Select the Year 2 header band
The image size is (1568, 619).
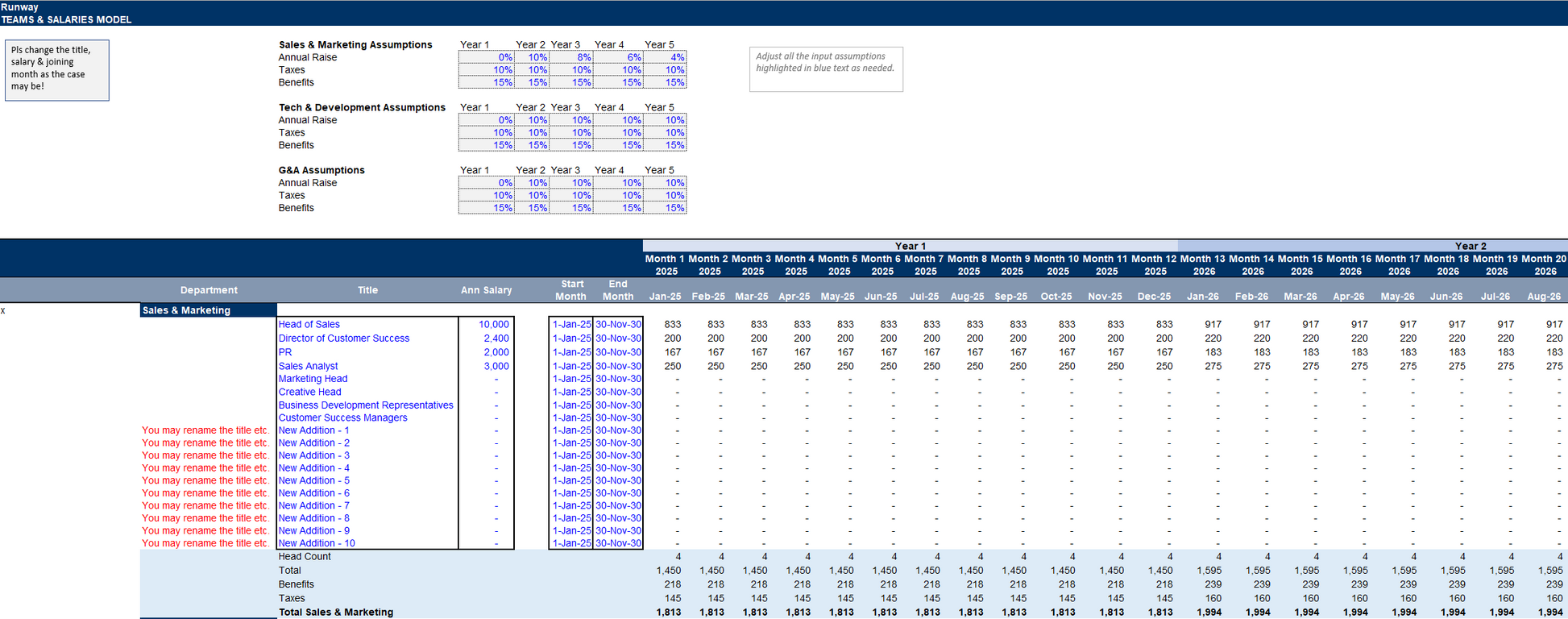[1470, 246]
